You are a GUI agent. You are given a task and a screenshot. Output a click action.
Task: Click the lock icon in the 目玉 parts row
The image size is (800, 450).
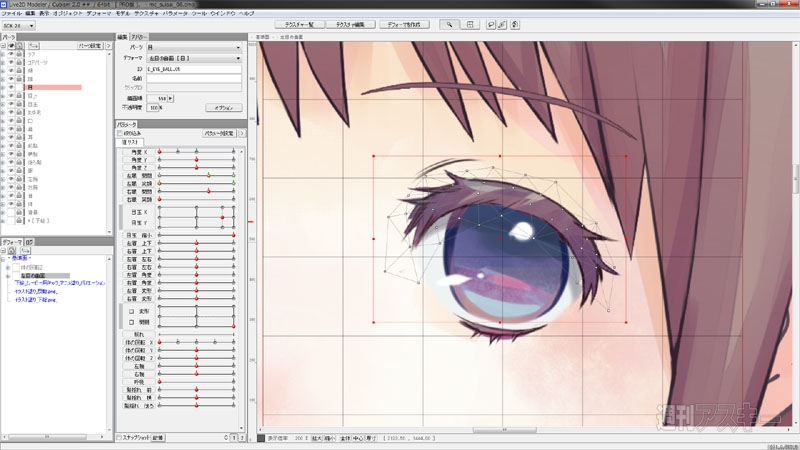tap(19, 104)
